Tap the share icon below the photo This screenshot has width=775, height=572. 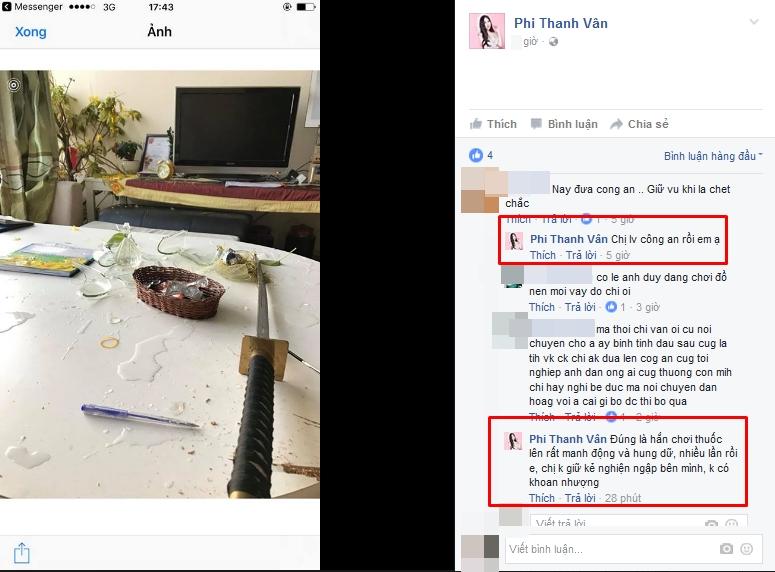click(22, 553)
